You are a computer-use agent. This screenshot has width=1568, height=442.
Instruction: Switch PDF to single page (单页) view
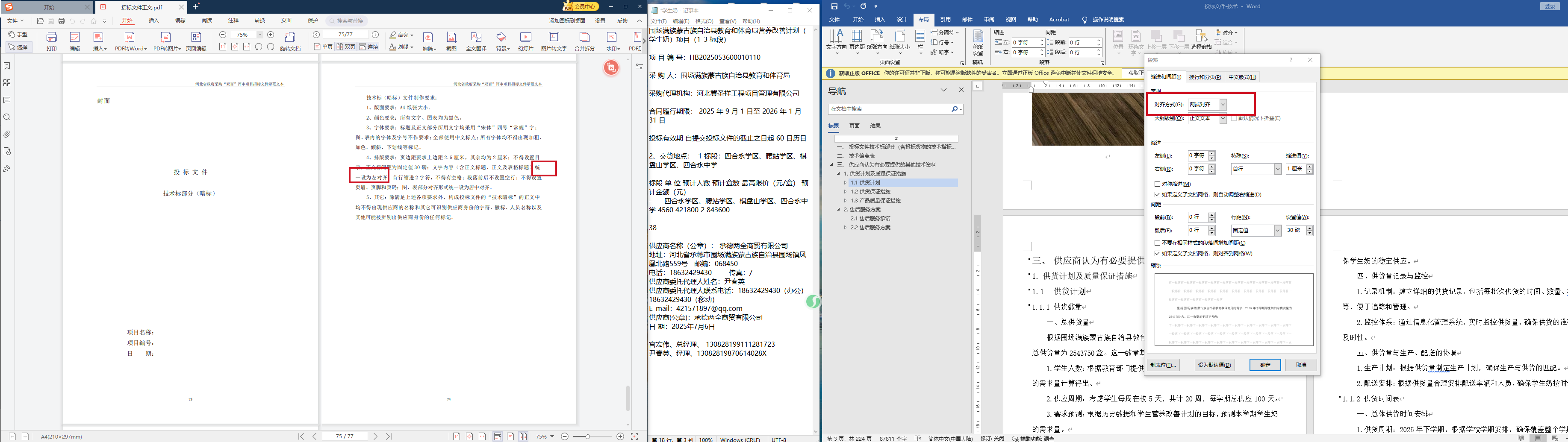[323, 47]
